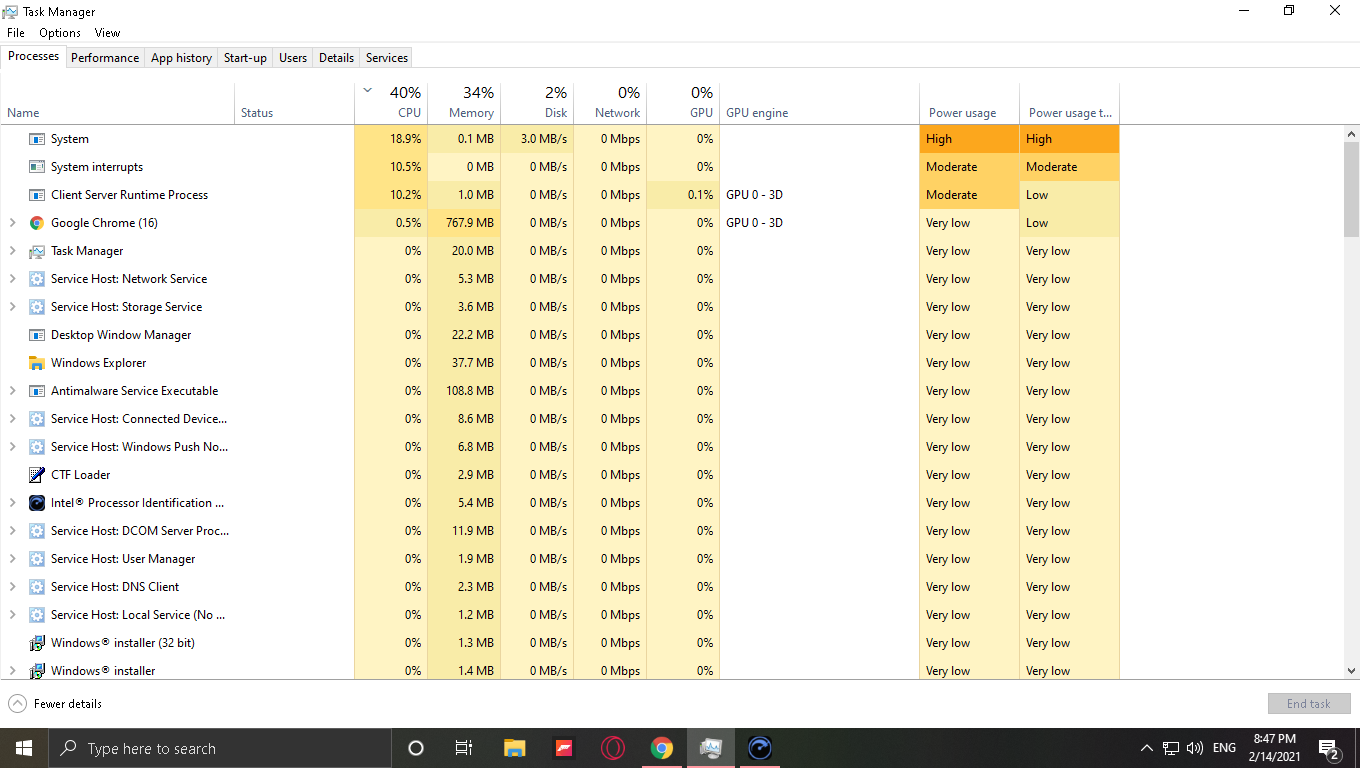Click the Service Host: Network Service gear icon
Screen dimensions: 1360x768
tap(37, 279)
